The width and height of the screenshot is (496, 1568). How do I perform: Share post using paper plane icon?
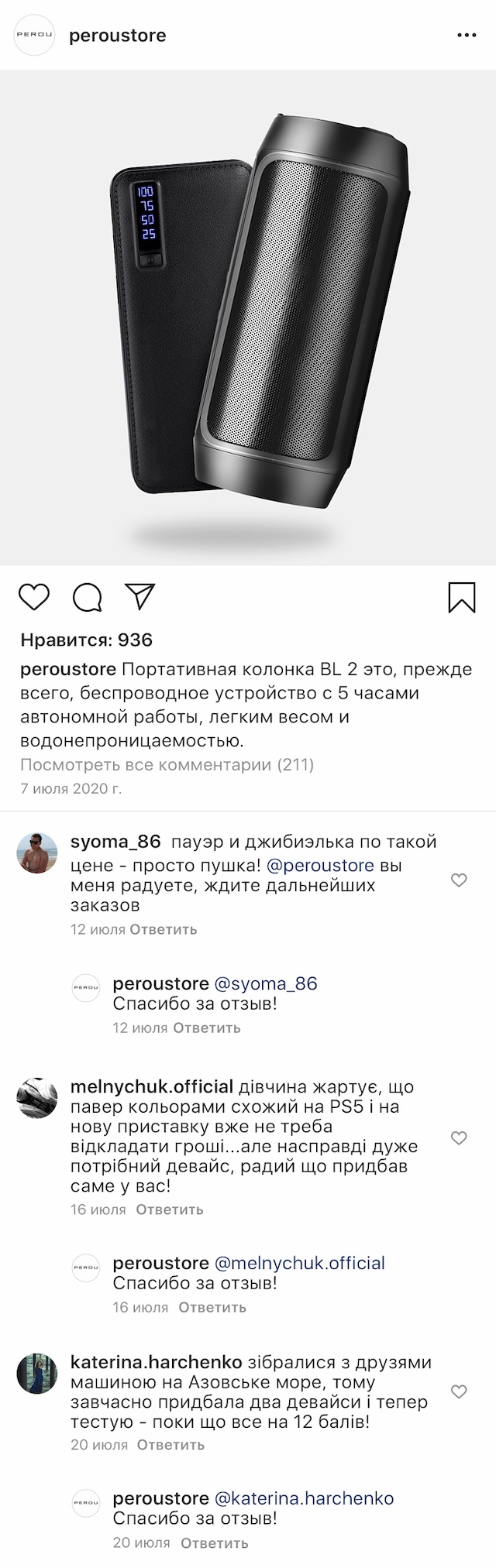pos(141,596)
